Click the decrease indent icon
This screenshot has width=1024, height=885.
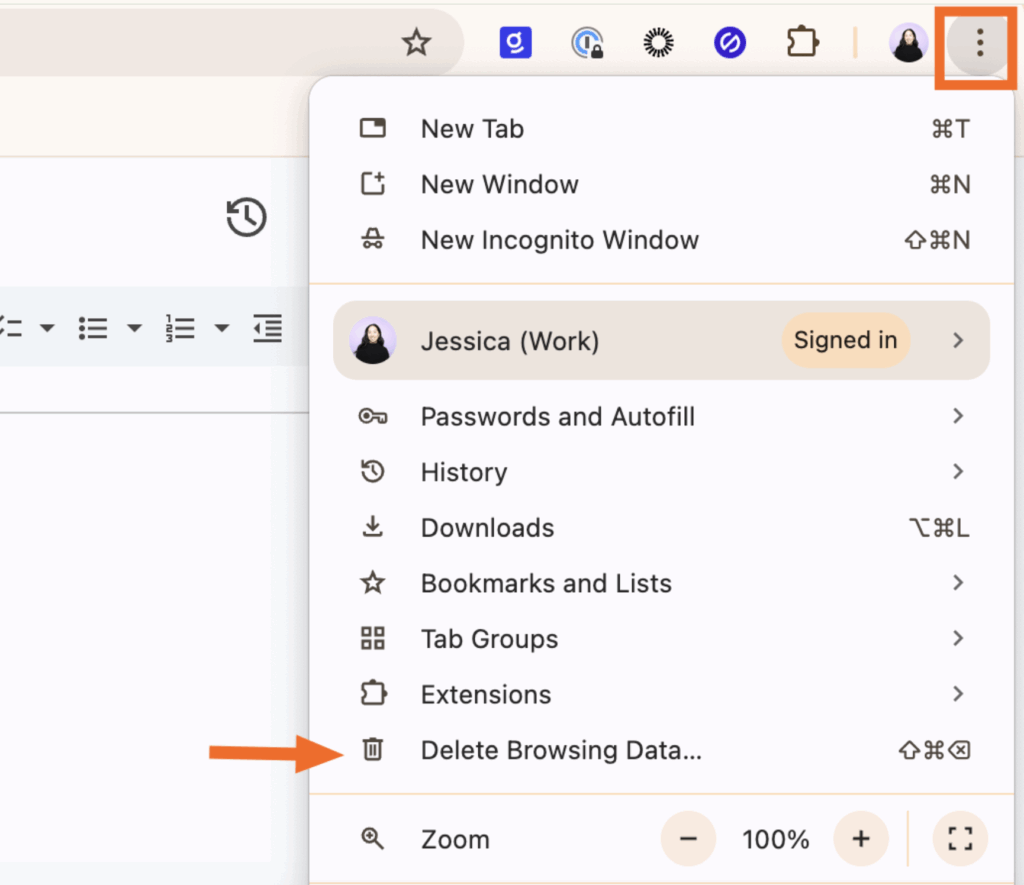point(267,328)
